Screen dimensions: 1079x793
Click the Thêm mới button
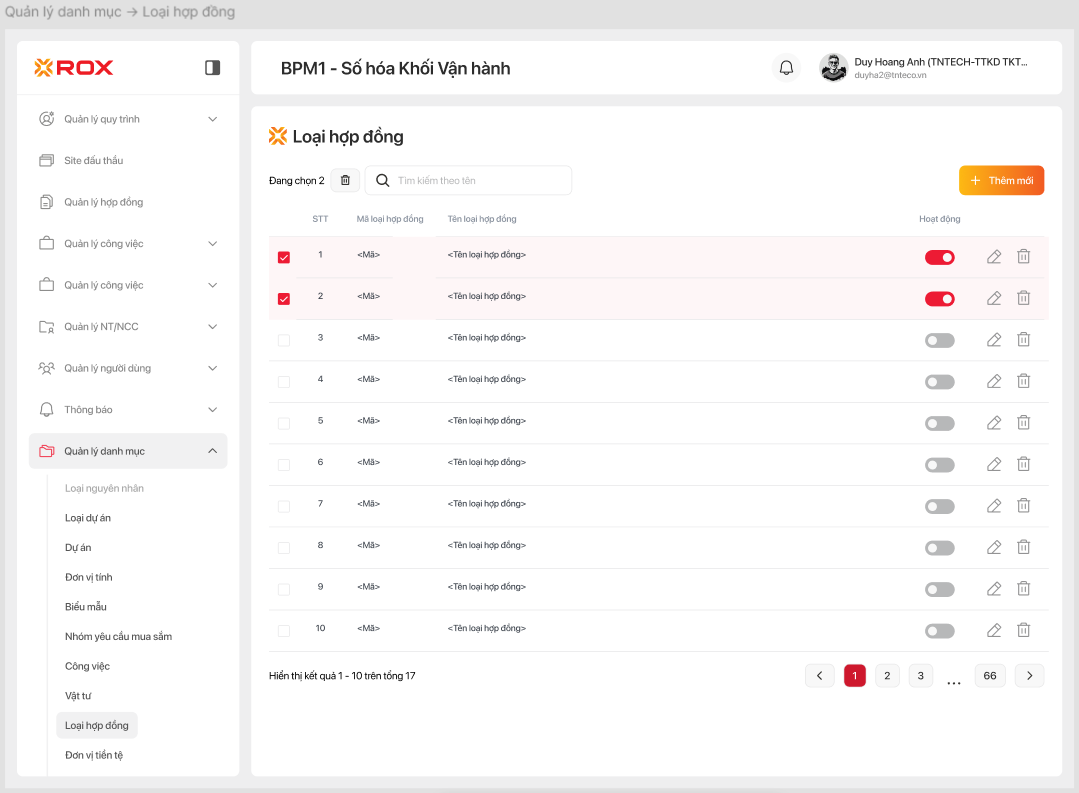pyautogui.click(x=1001, y=181)
